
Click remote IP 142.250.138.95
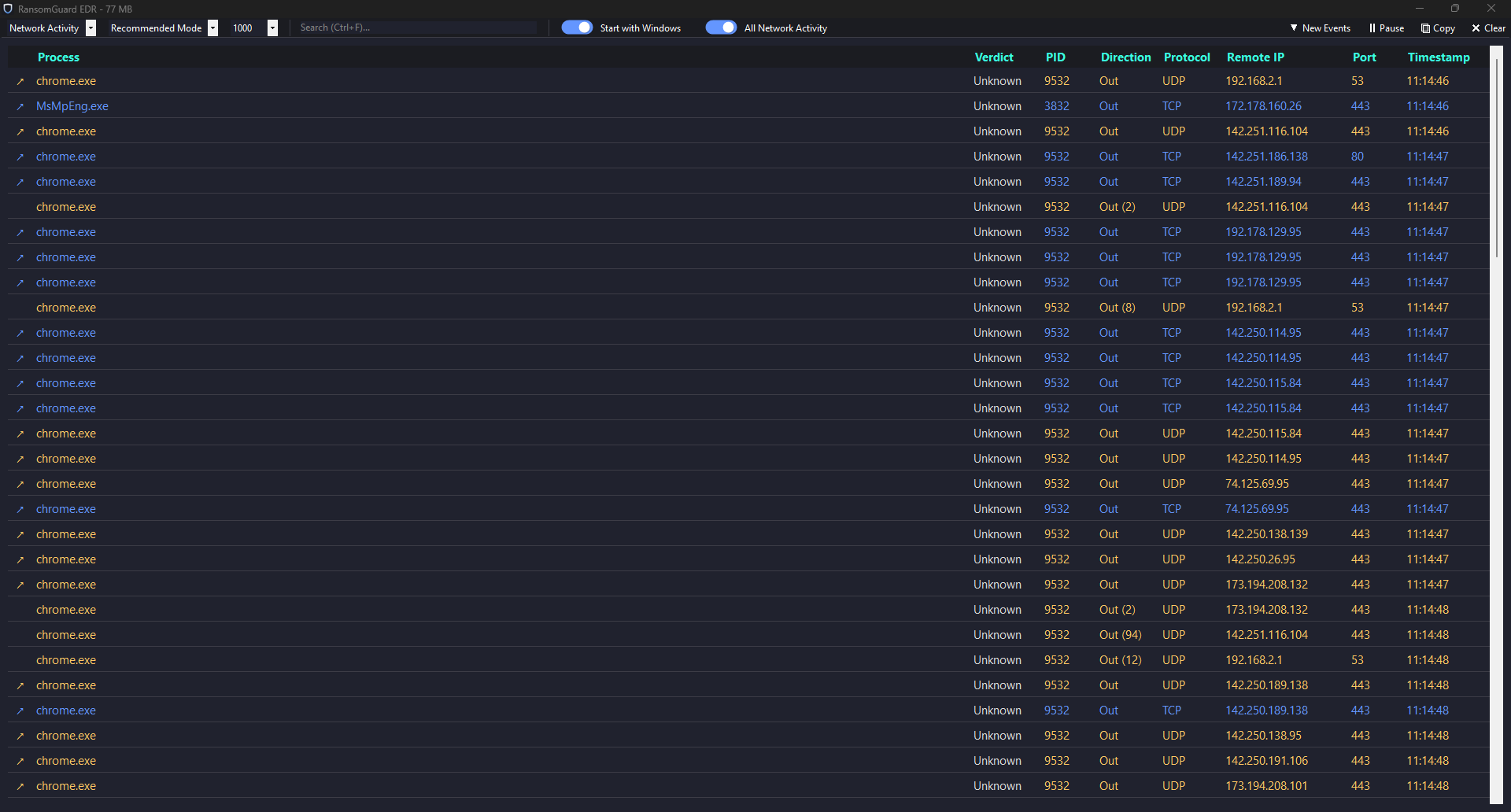(1263, 736)
